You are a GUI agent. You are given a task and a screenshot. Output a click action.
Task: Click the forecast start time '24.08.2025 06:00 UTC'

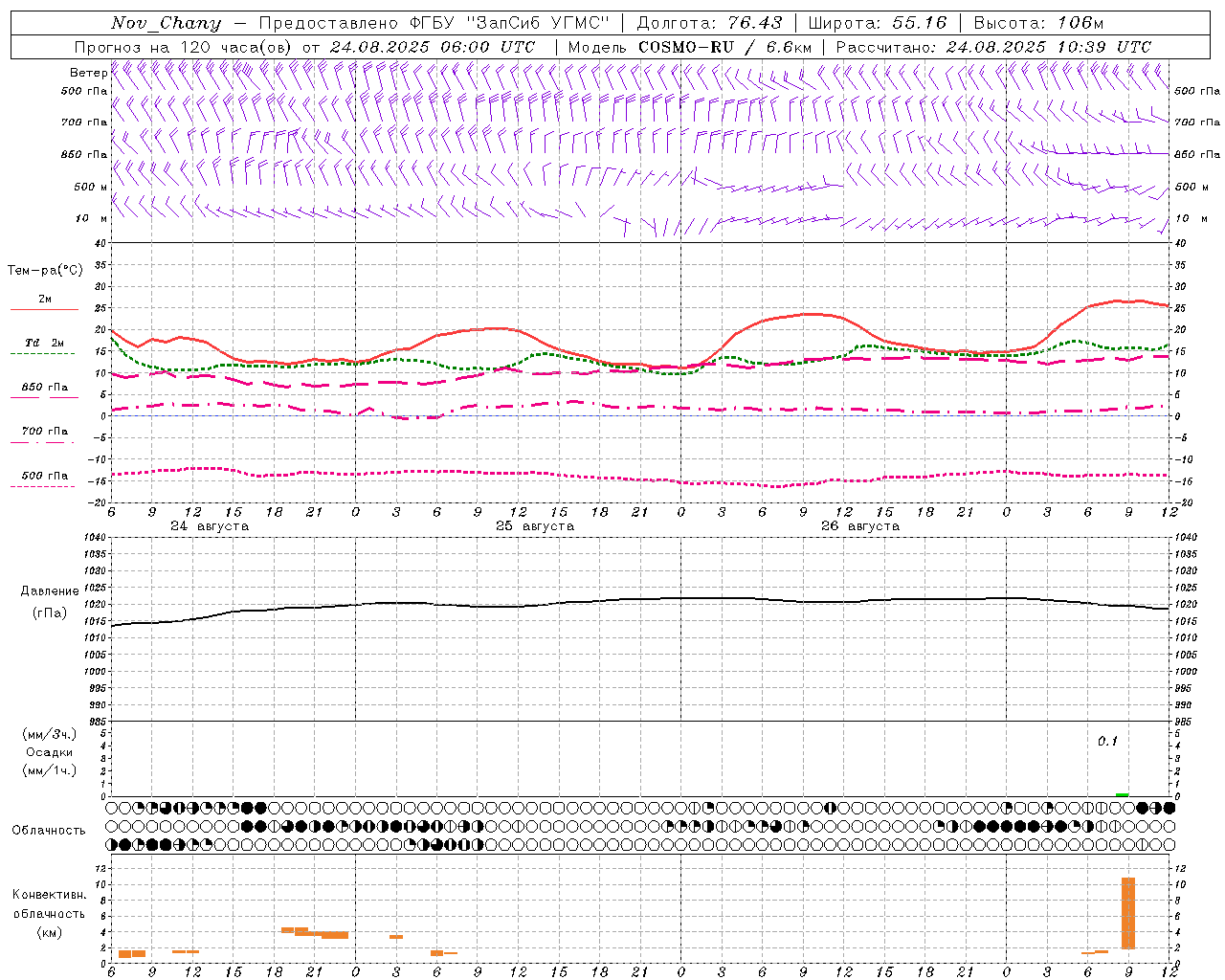tap(433, 47)
